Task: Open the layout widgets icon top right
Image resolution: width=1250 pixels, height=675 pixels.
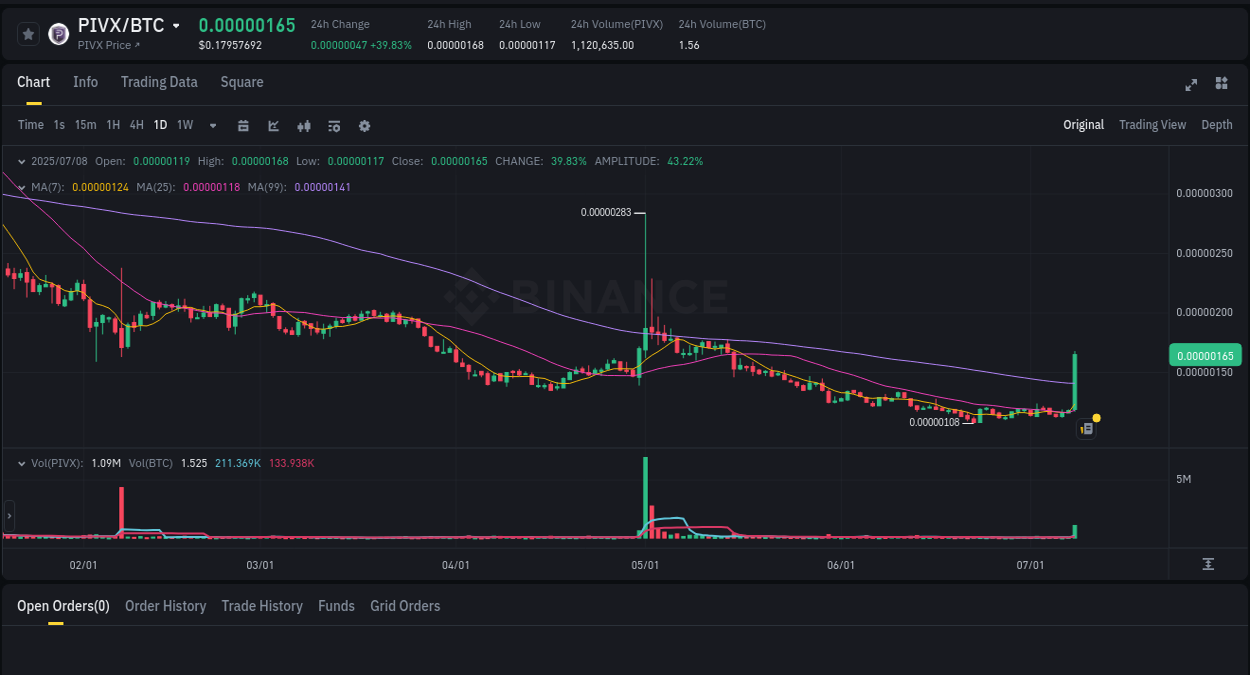Action: (x=1221, y=85)
